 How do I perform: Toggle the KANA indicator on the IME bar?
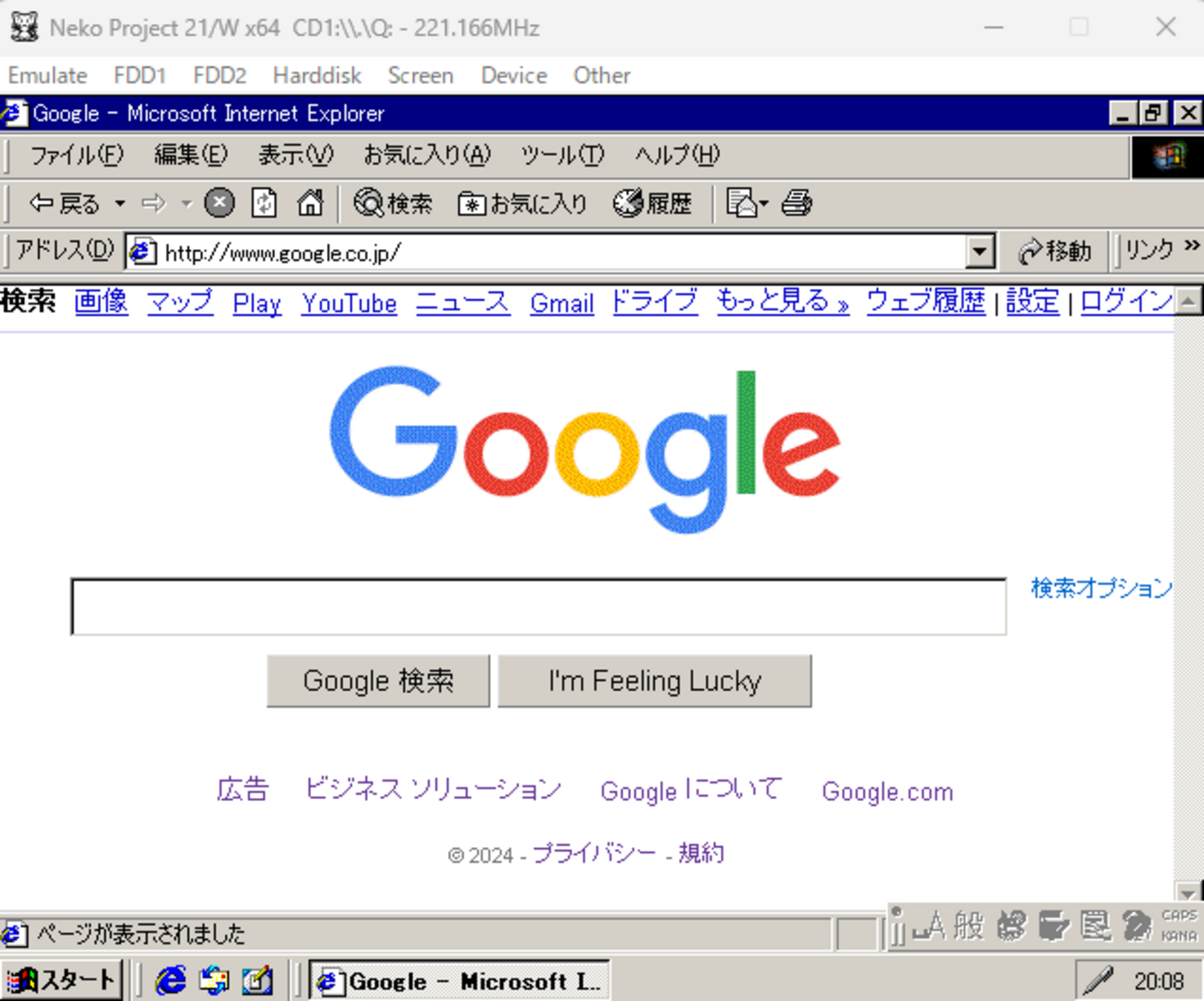point(1179,935)
